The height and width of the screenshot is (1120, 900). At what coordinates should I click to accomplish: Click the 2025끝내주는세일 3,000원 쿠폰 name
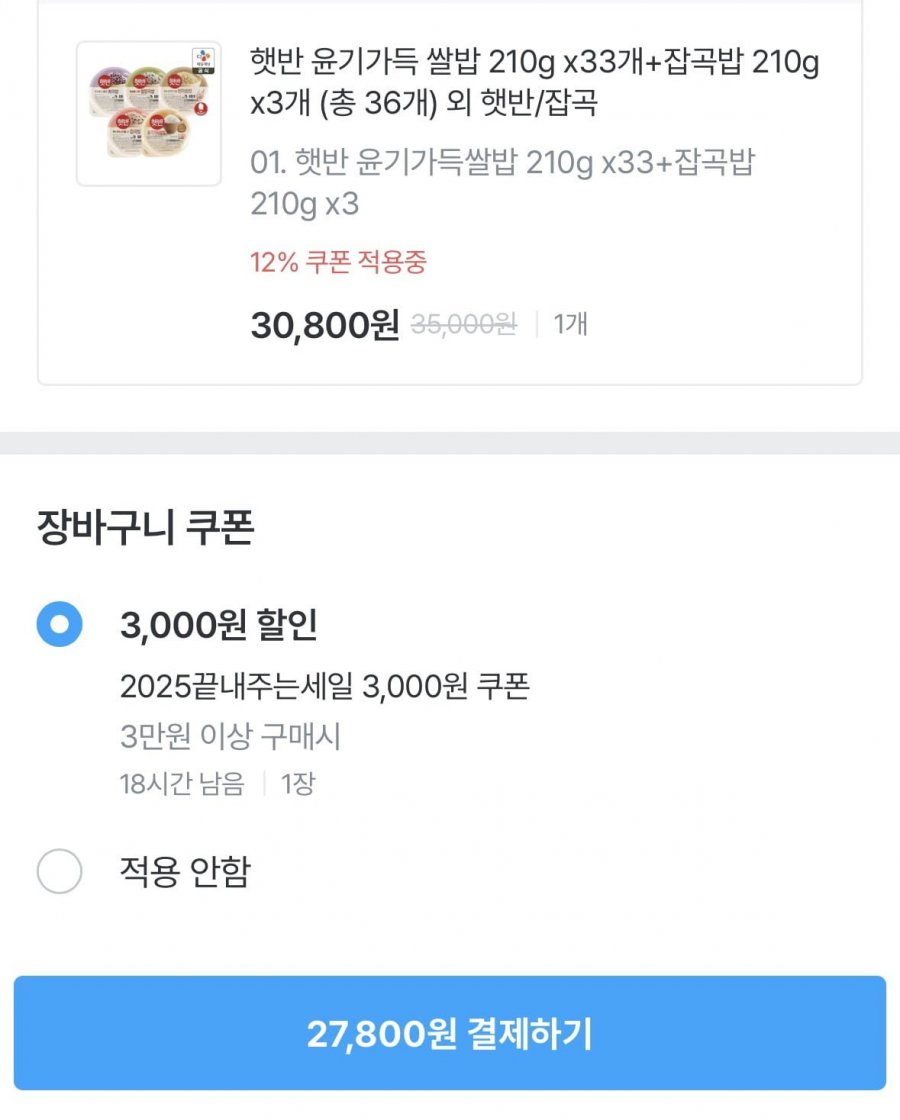[324, 687]
